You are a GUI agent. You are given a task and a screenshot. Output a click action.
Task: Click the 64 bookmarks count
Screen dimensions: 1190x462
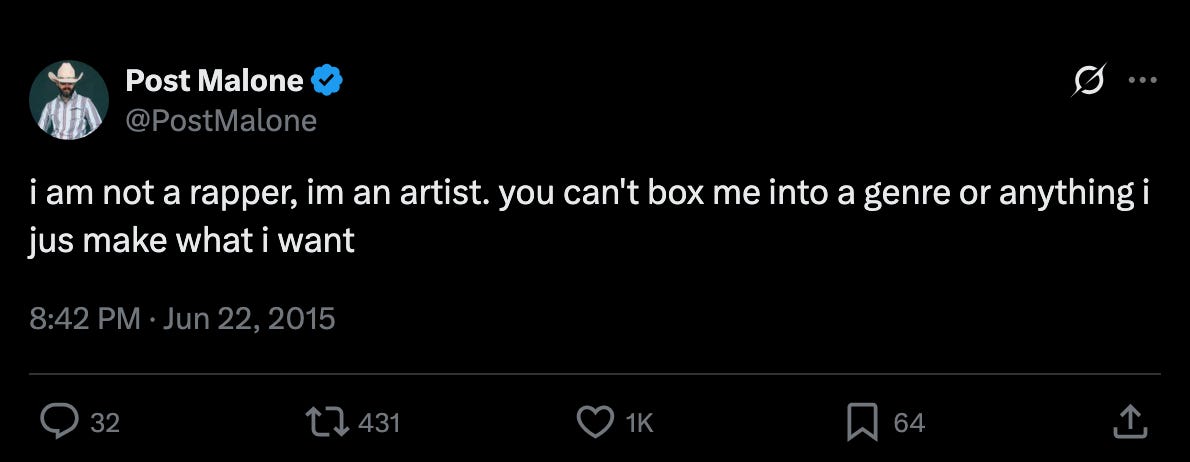click(909, 424)
